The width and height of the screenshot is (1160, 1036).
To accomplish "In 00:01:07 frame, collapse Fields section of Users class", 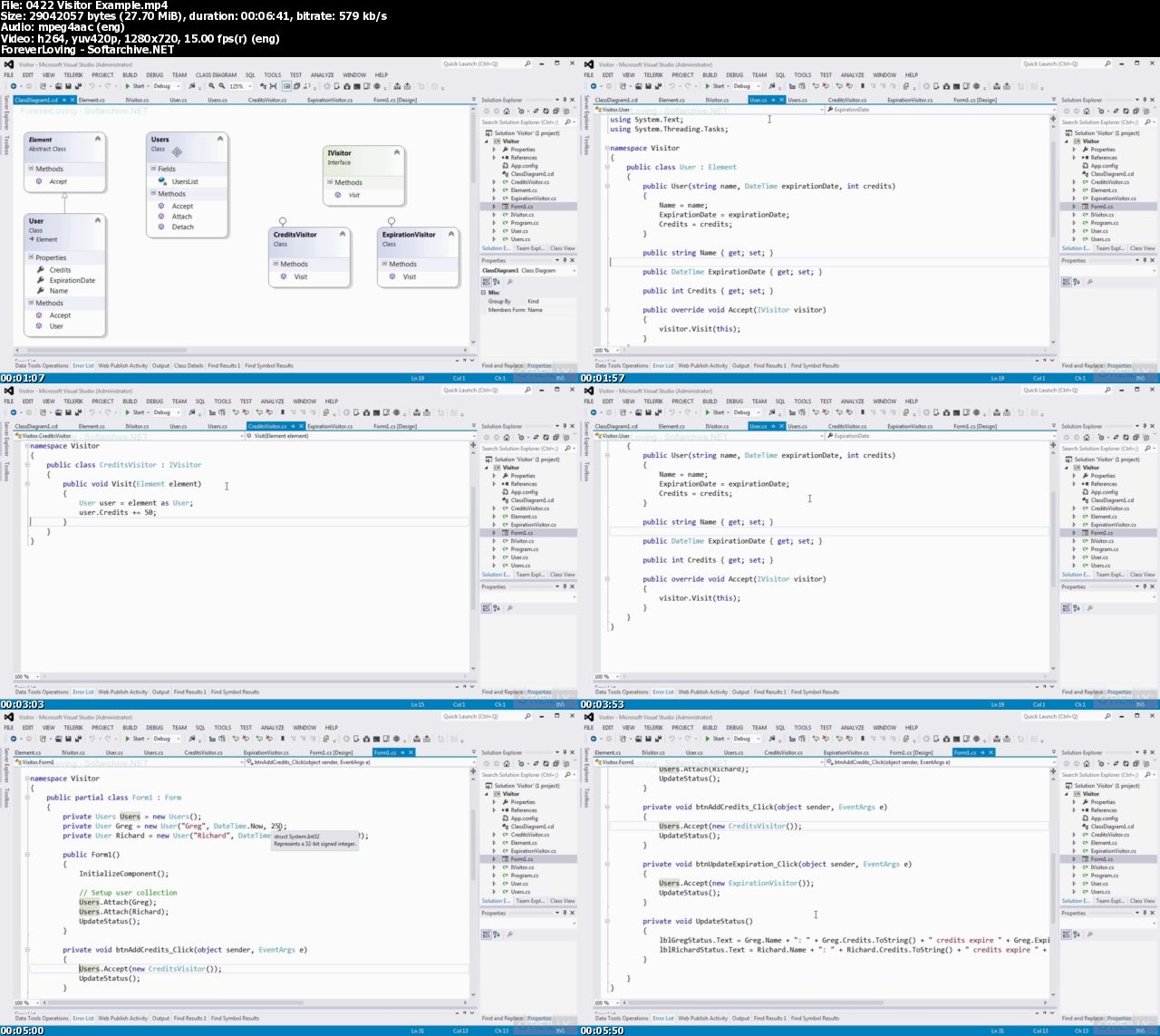I will coord(153,169).
